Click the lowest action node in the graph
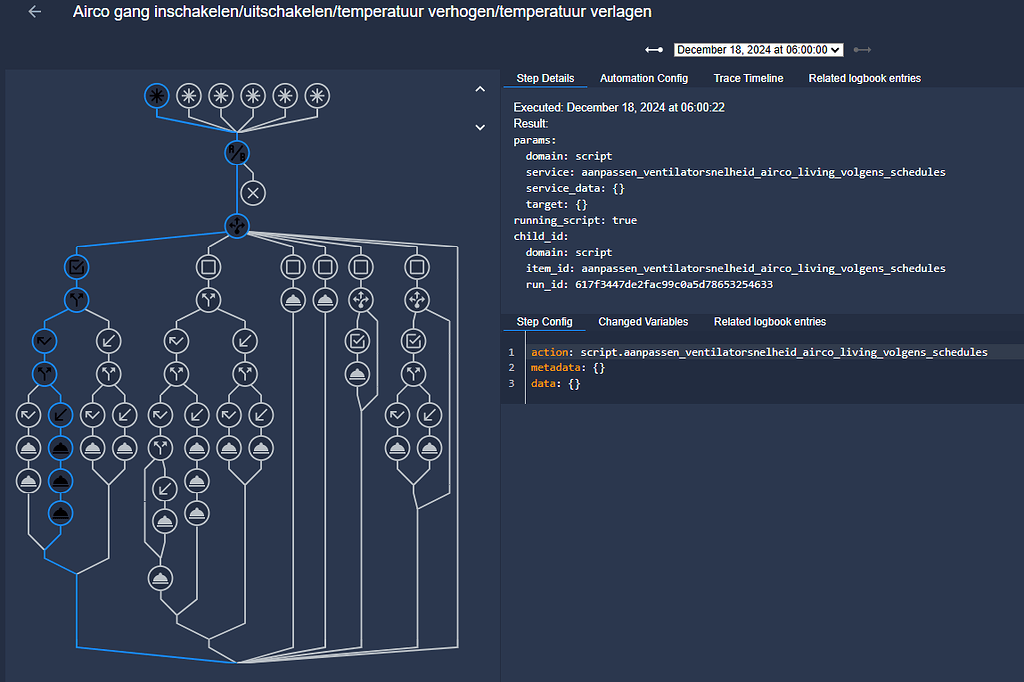The image size is (1024, 682). coord(160,577)
